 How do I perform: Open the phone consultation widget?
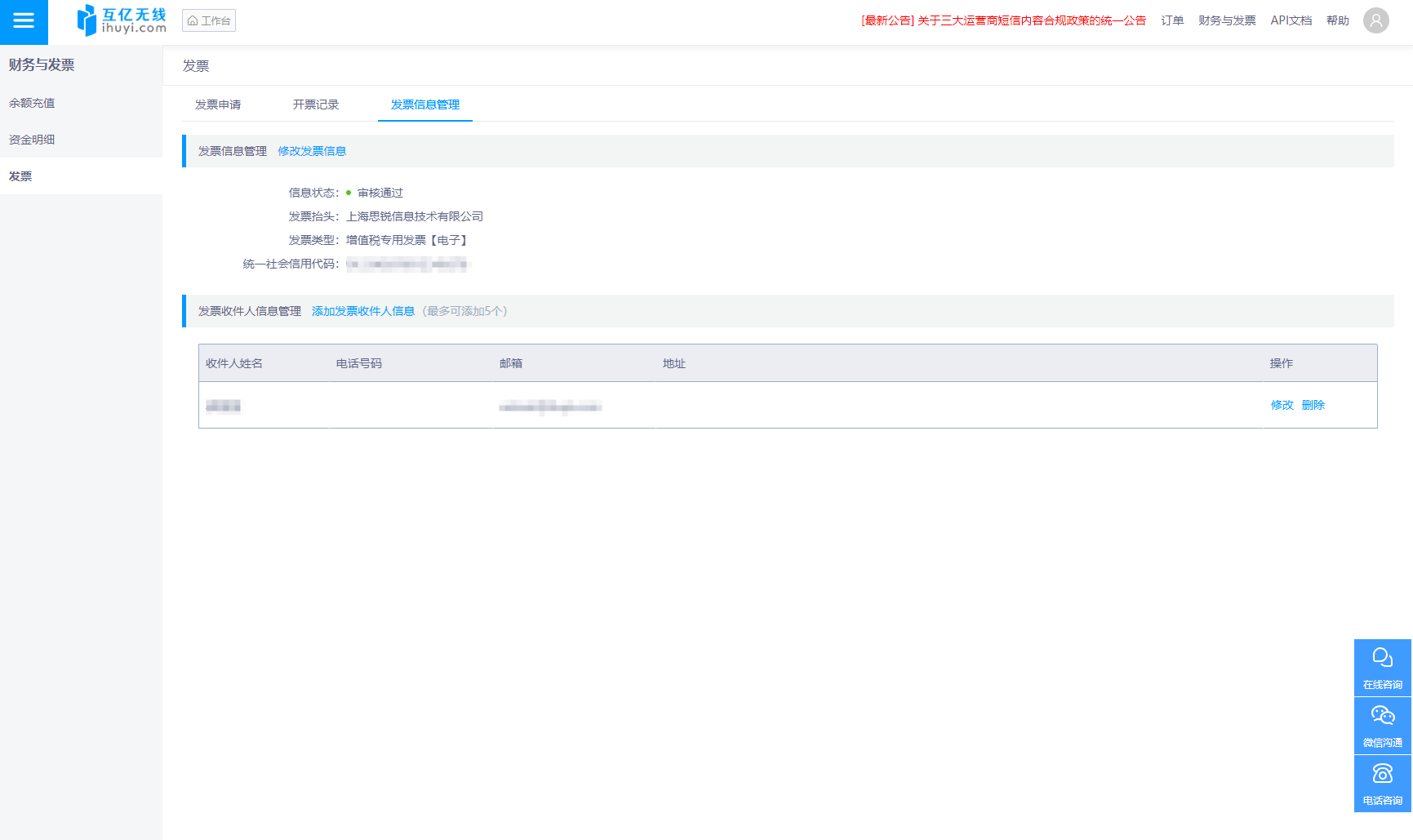1382,784
